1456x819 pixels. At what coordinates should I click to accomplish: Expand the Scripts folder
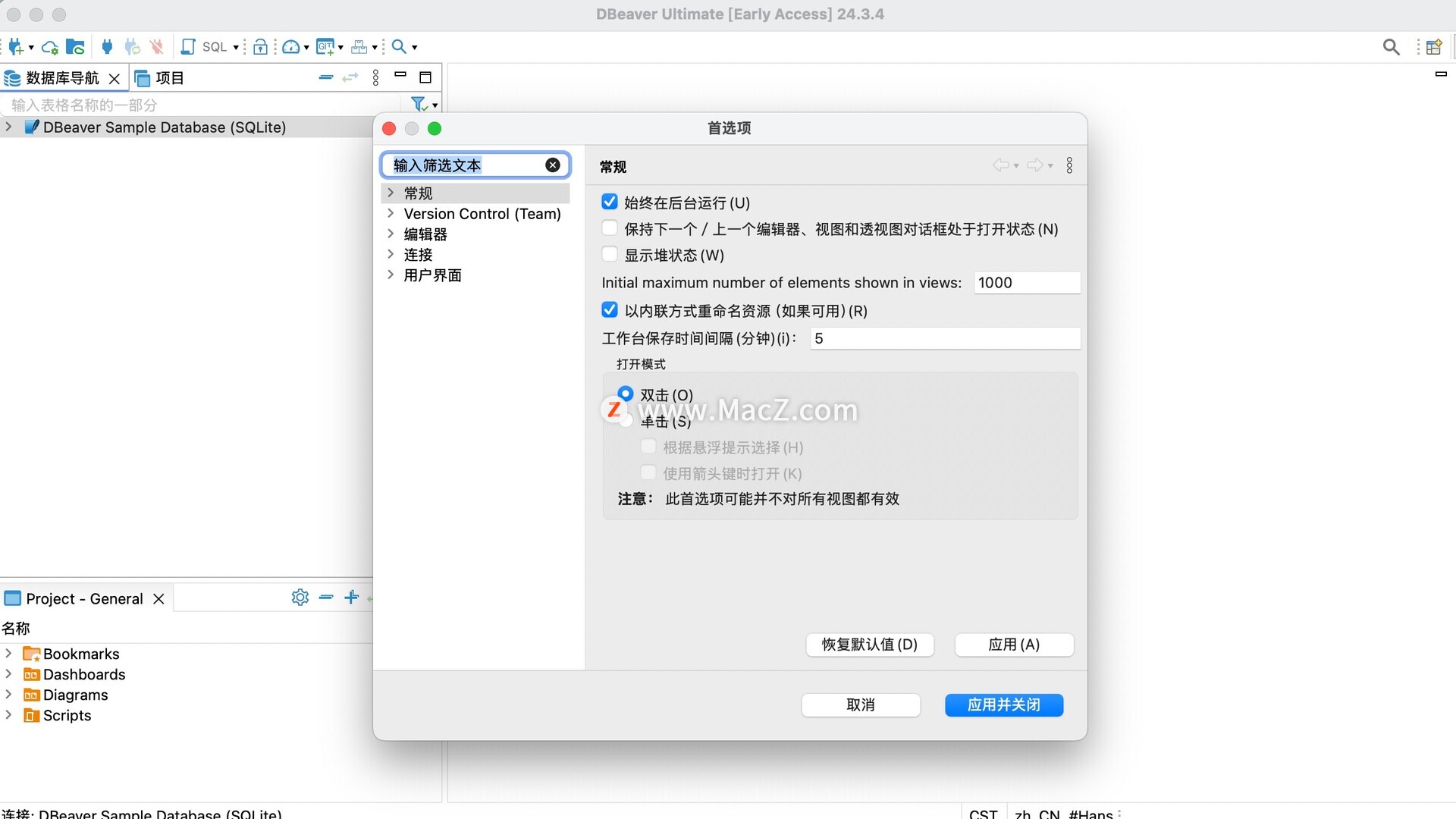click(x=8, y=714)
